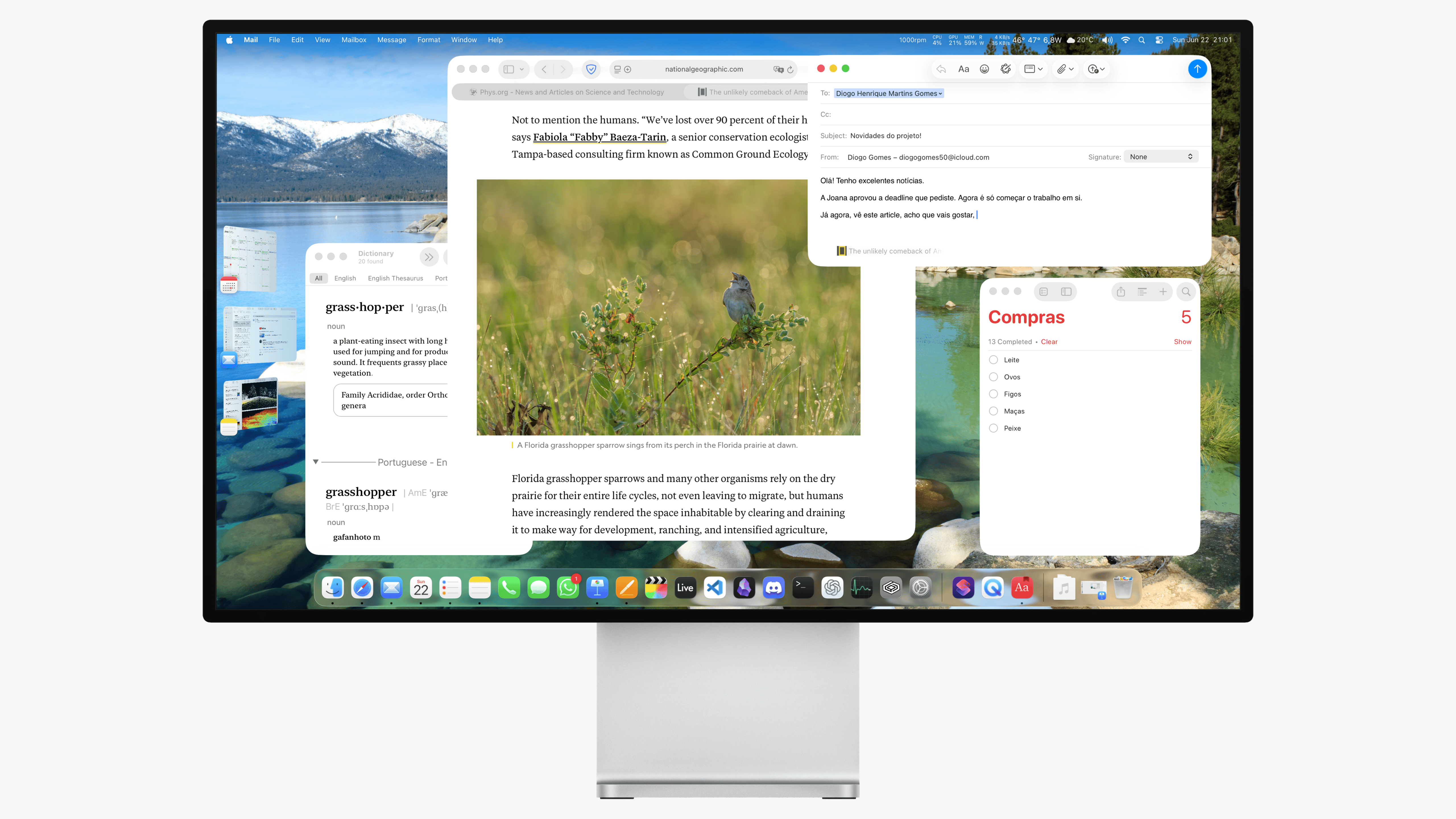The image size is (1456, 819).
Task: Expand the recipient Diogo Henrique Martins Gomes chevron
Action: pyautogui.click(x=940, y=94)
